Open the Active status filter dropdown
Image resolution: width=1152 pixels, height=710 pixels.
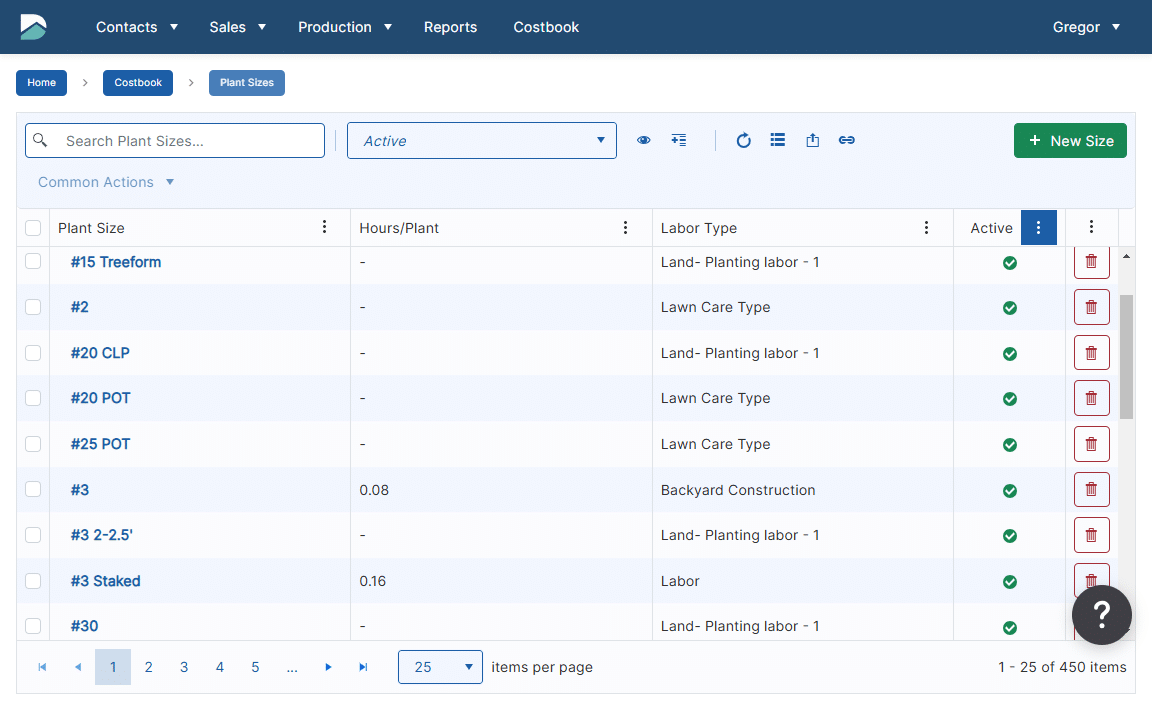pos(481,141)
